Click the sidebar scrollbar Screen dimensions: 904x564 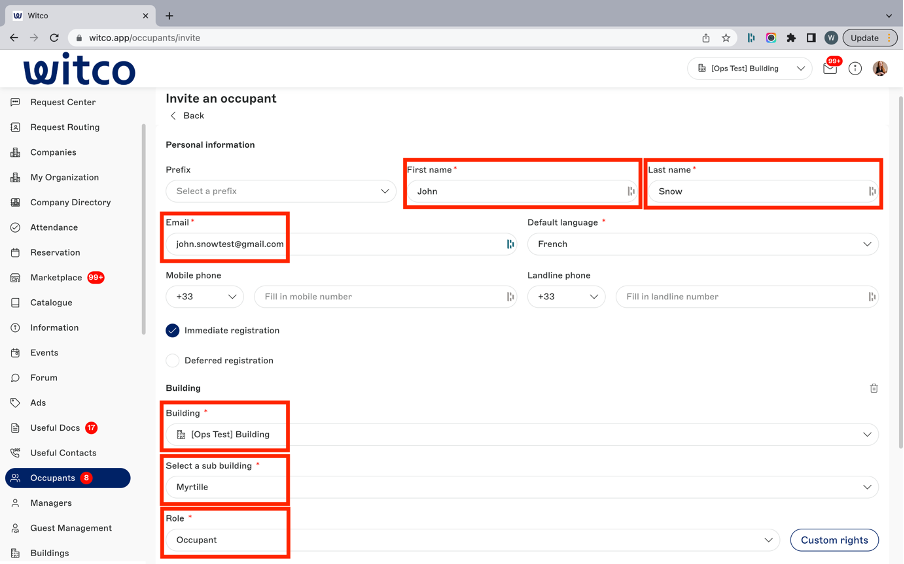click(144, 229)
